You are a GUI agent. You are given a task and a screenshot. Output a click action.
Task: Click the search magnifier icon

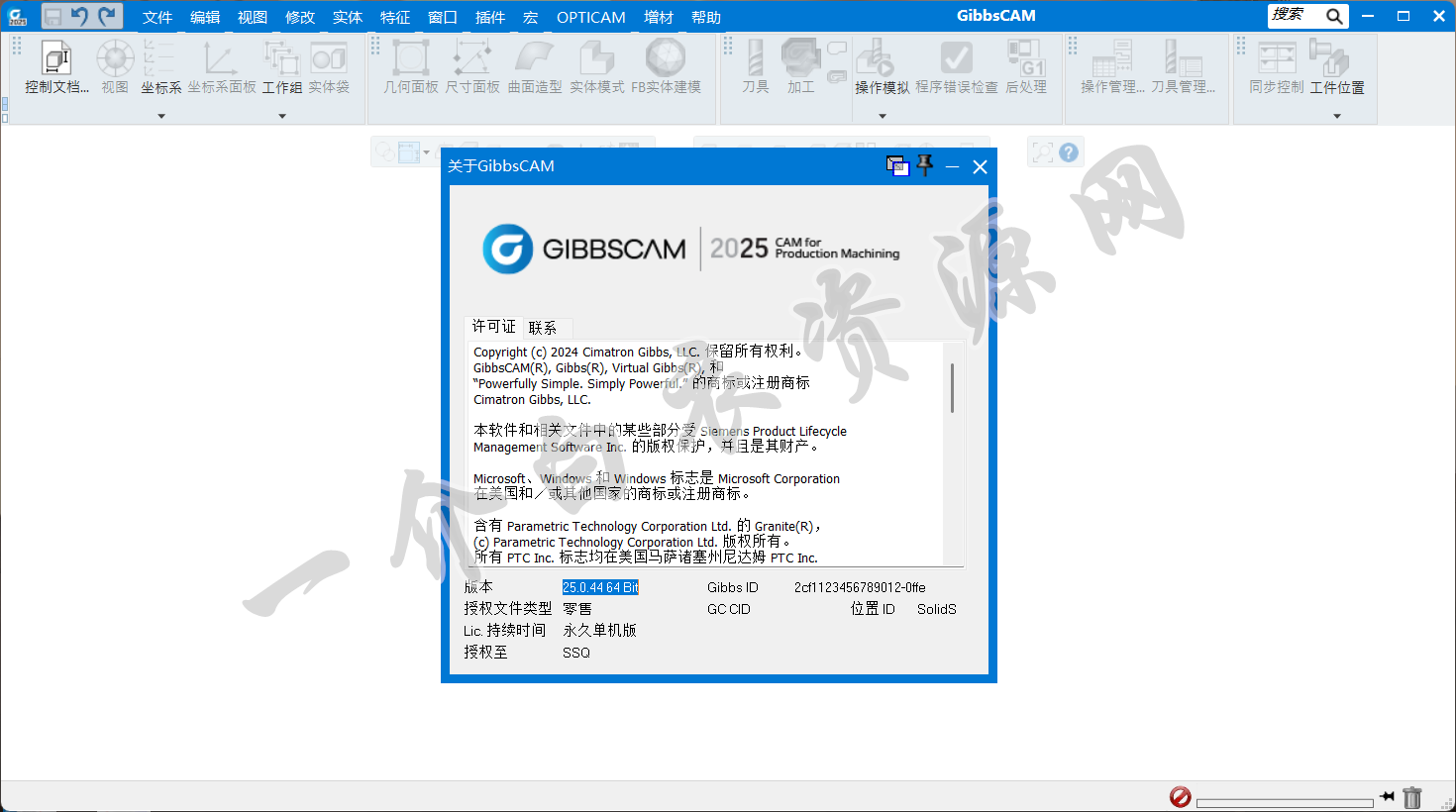click(1334, 16)
